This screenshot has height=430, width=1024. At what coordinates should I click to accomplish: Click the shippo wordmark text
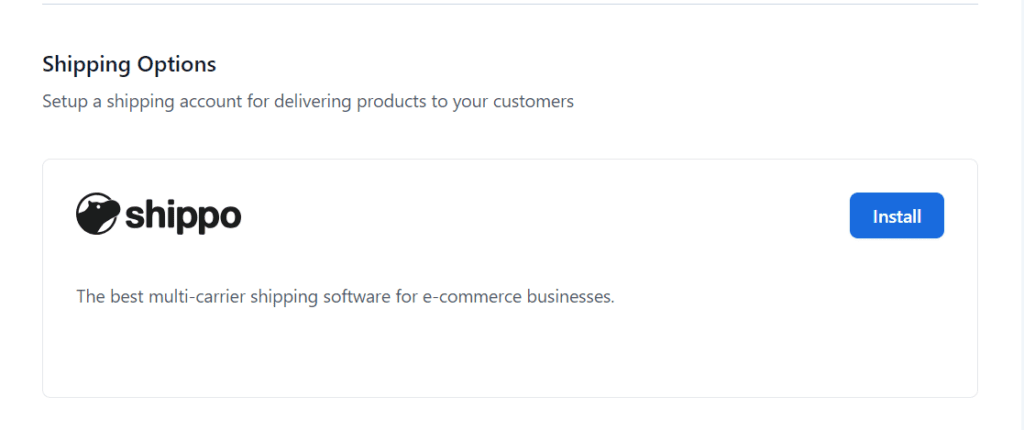tap(183, 215)
